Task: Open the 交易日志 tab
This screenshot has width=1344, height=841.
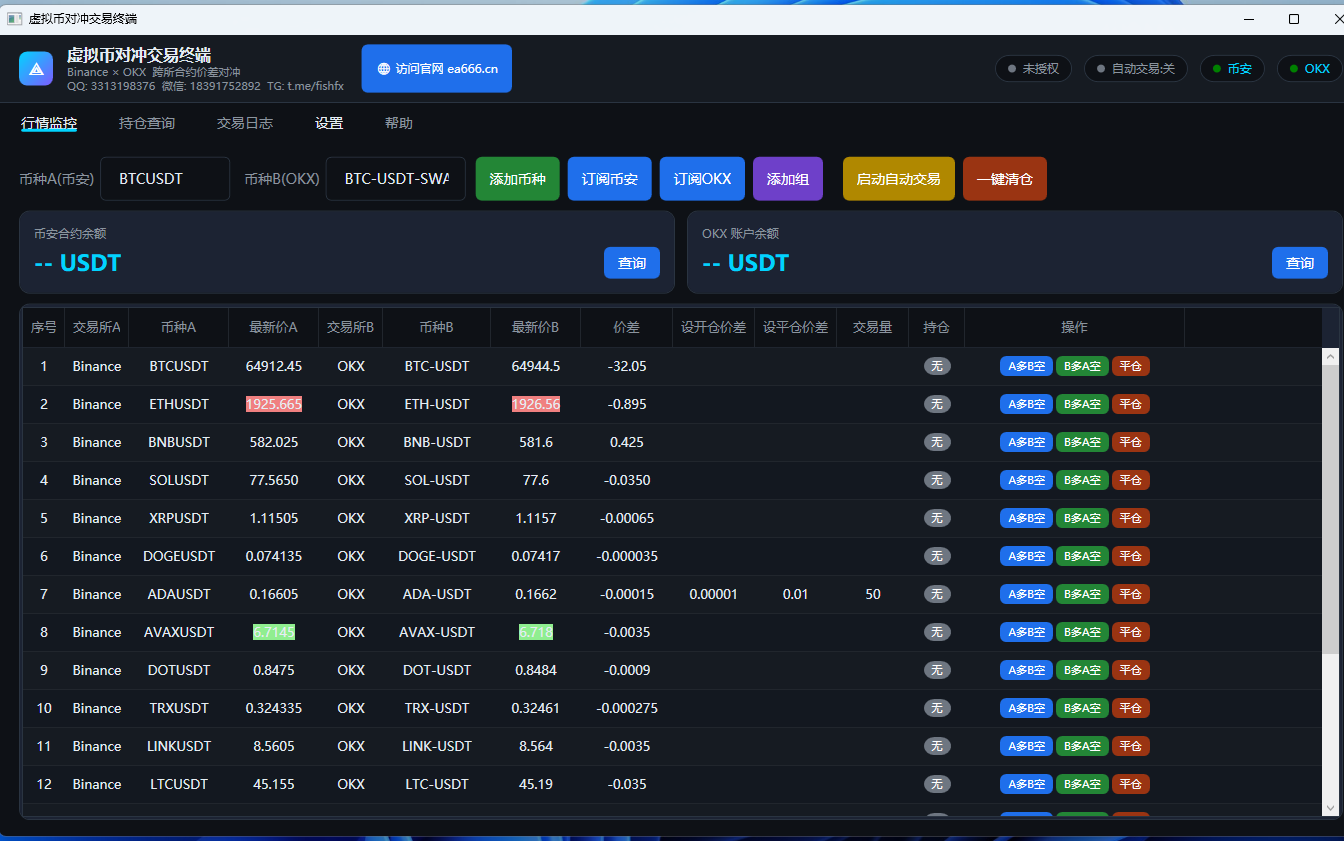Action: coord(245,124)
